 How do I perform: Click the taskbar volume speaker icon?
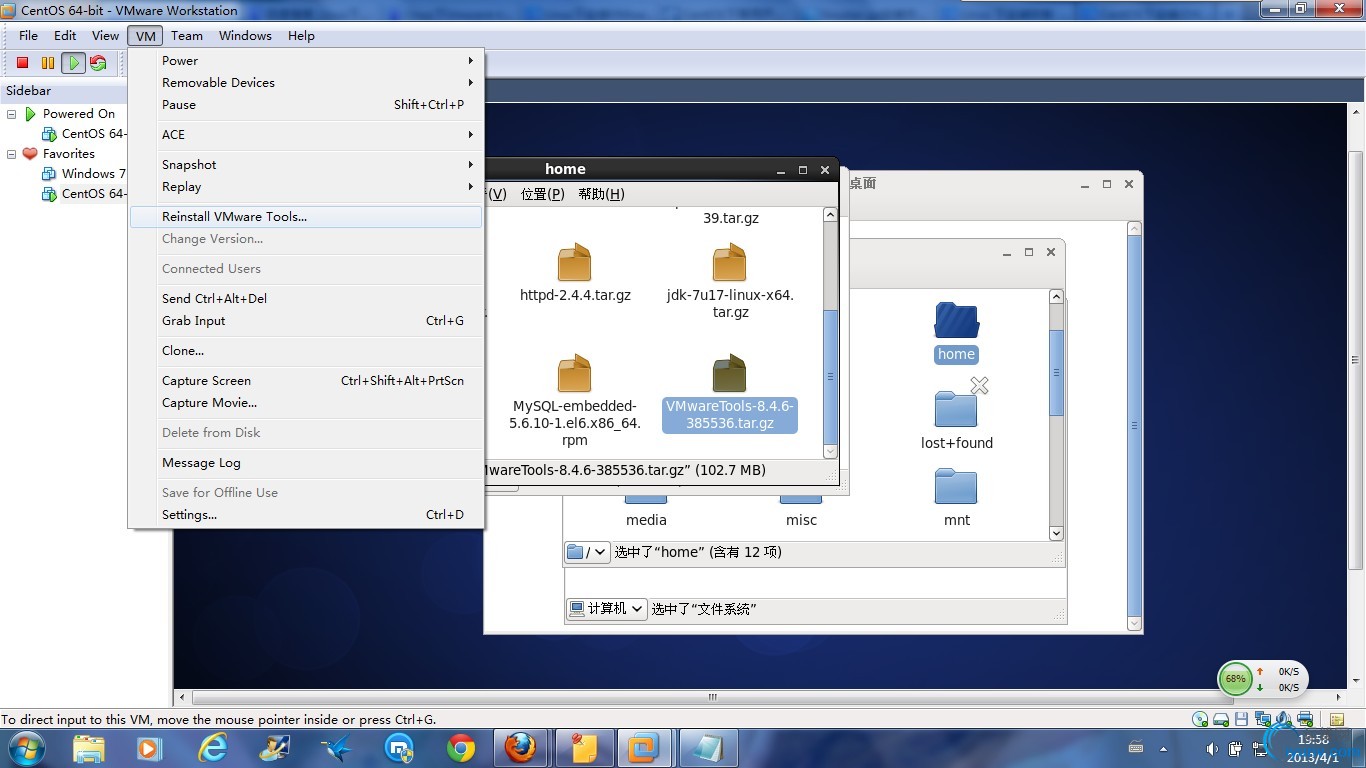click(1212, 748)
